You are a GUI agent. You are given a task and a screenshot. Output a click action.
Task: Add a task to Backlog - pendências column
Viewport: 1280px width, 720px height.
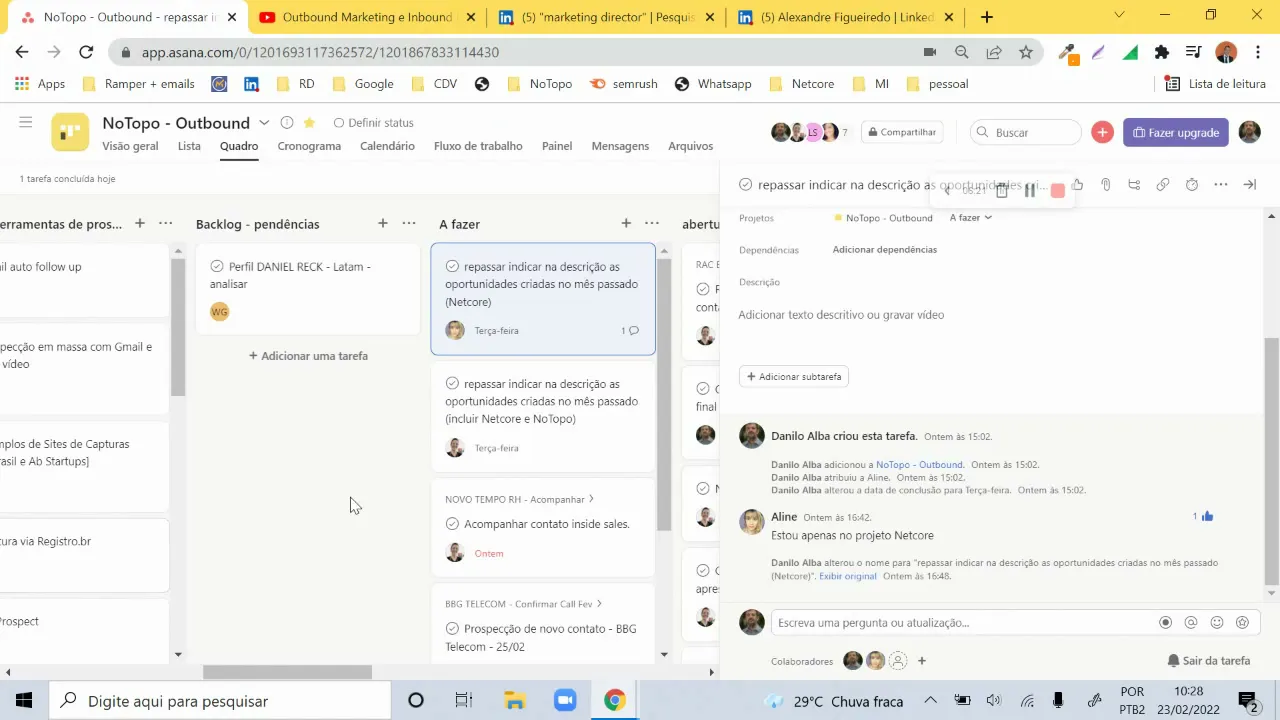pyautogui.click(x=383, y=224)
